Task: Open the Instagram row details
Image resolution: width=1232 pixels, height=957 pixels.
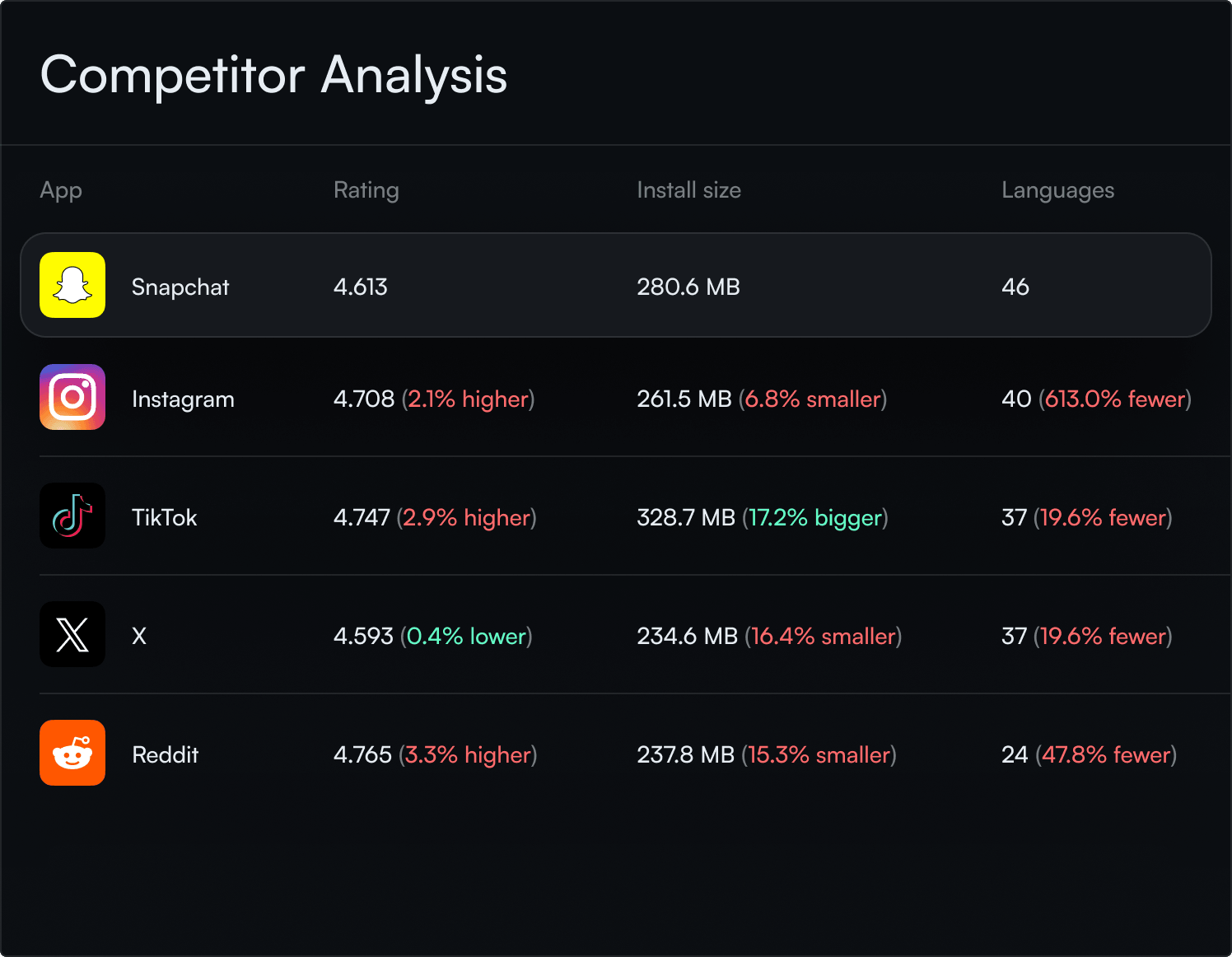Action: tap(615, 398)
